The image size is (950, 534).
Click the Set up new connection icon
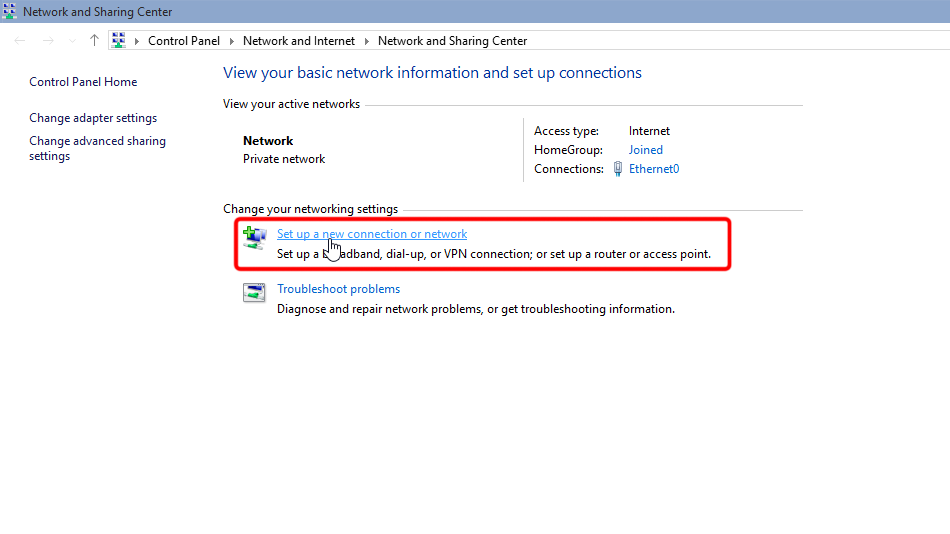[254, 237]
